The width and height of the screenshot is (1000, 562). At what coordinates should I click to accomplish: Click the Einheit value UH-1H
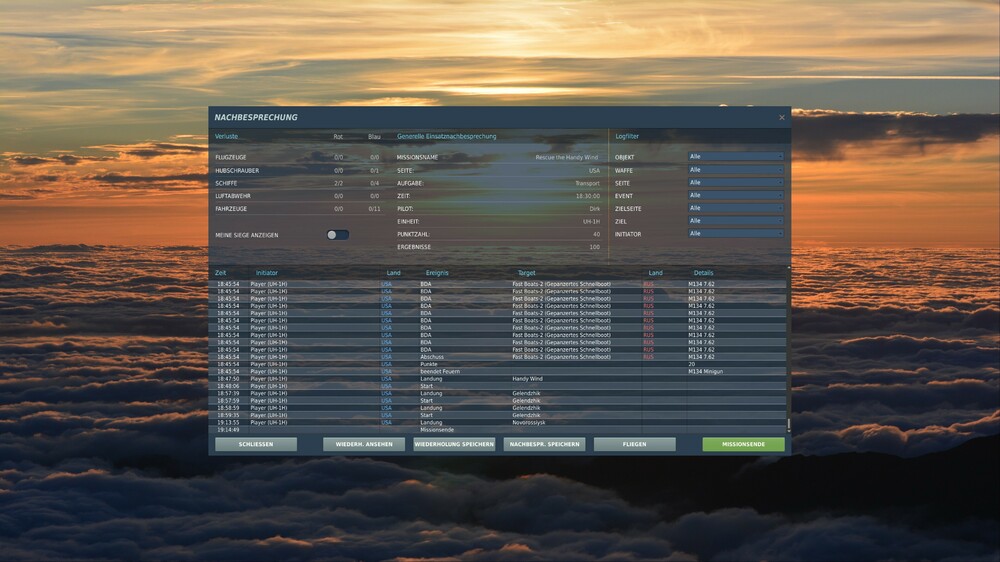click(591, 221)
